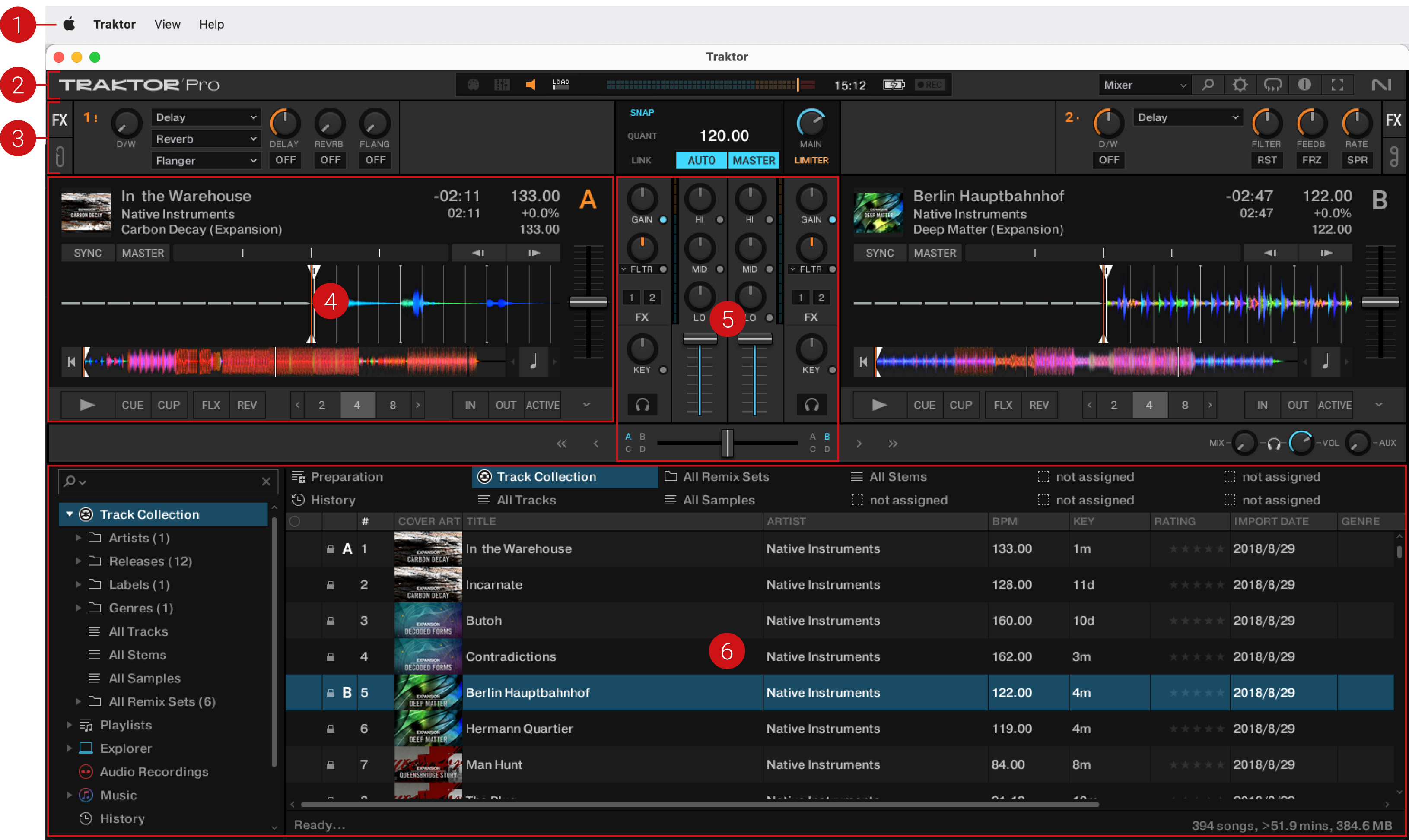Click Deck A skip-to-start icon
Screen dimensions: 1409x840
click(71, 362)
